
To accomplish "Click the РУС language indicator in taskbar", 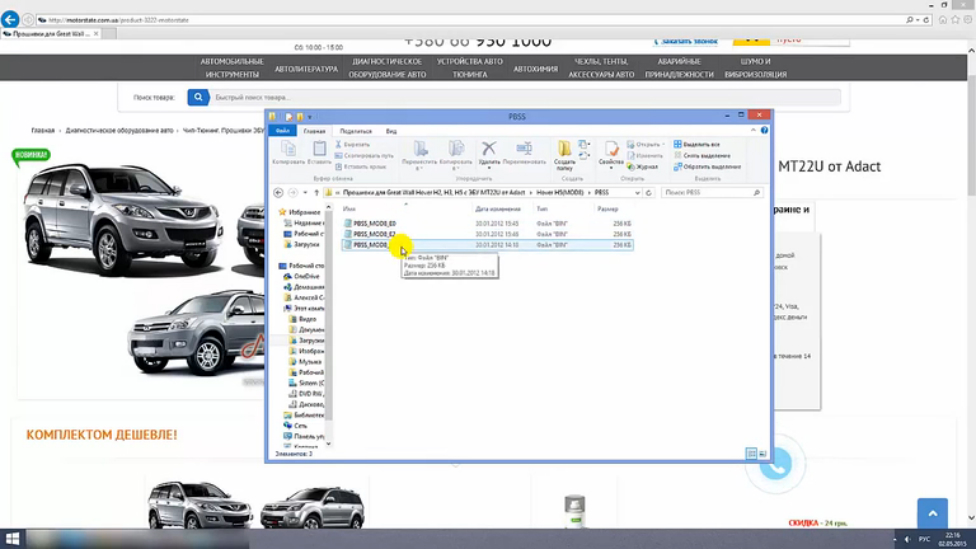I will coord(924,539).
